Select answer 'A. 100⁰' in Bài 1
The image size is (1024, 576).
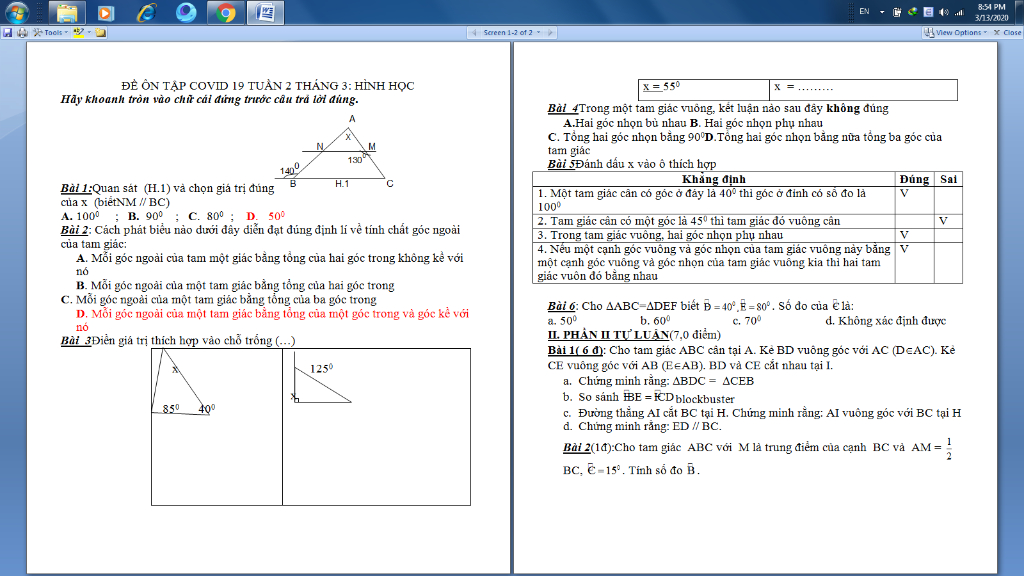[80, 216]
